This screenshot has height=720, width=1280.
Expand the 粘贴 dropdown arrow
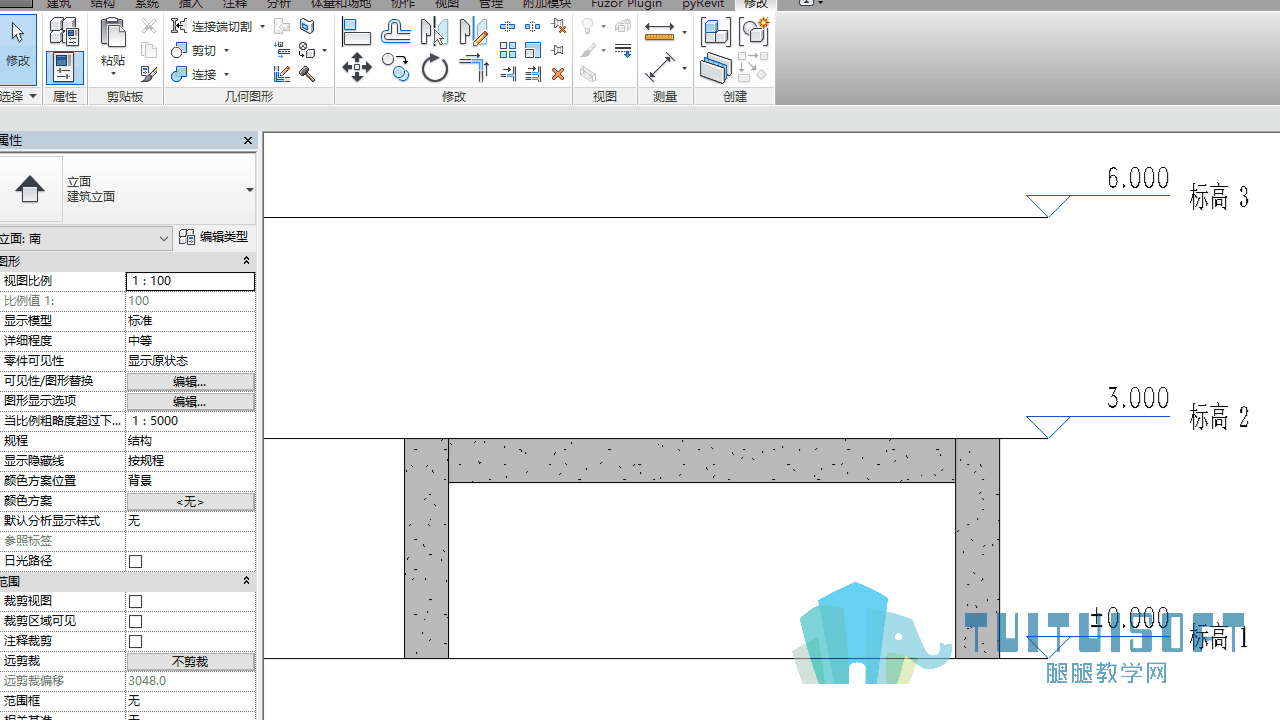tap(113, 74)
